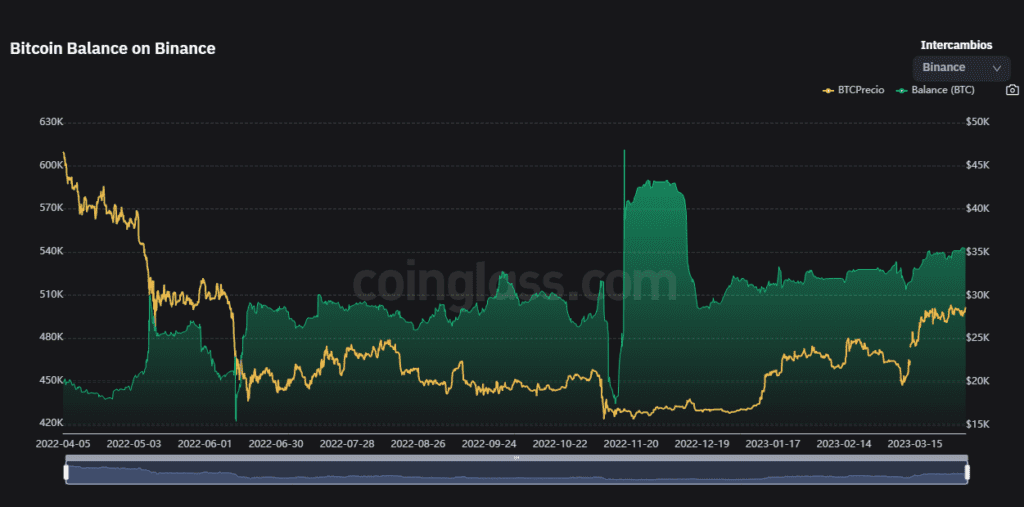The width and height of the screenshot is (1024, 507).
Task: Click the $20K right axis label
Action: click(978, 380)
